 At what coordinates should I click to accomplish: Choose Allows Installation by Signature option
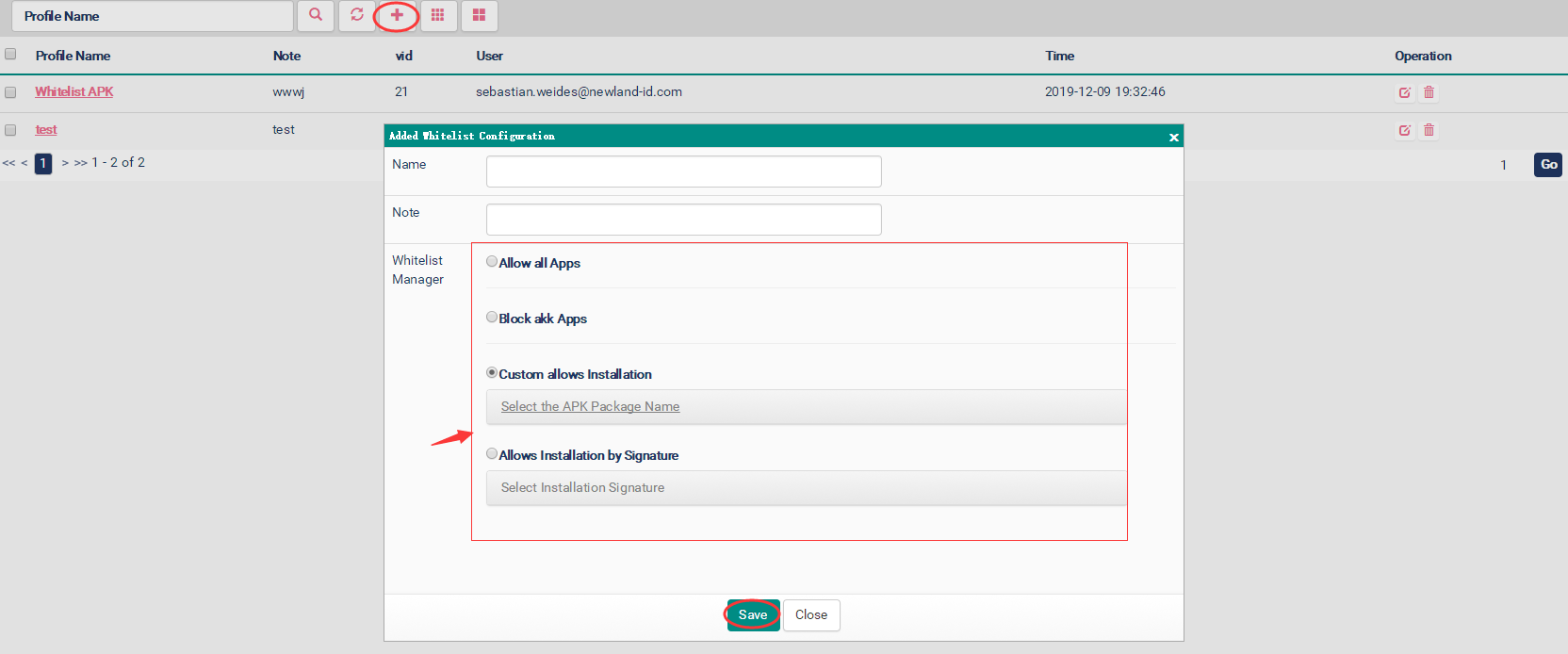[x=492, y=454]
